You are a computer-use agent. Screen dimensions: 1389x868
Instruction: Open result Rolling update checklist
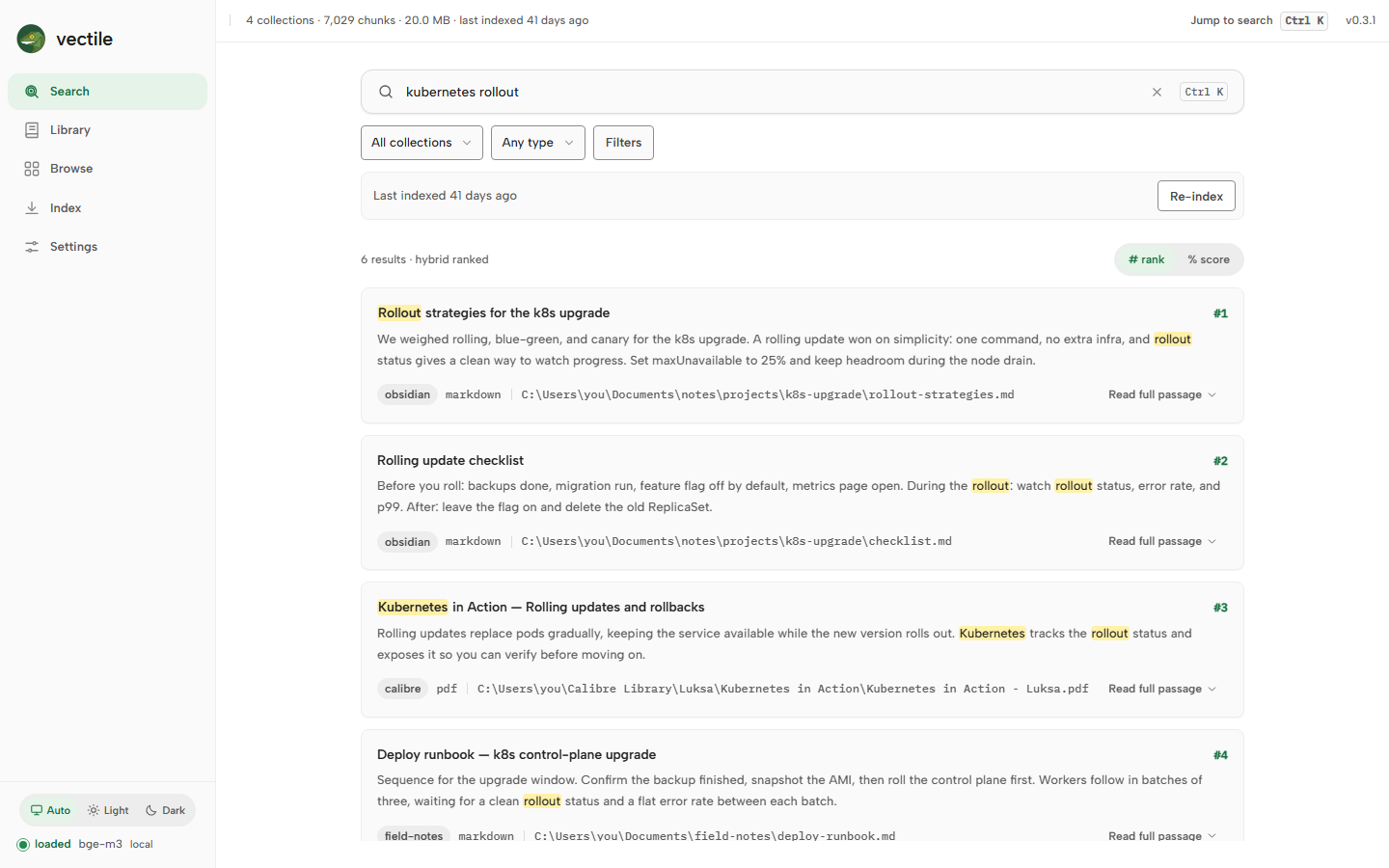click(x=450, y=460)
